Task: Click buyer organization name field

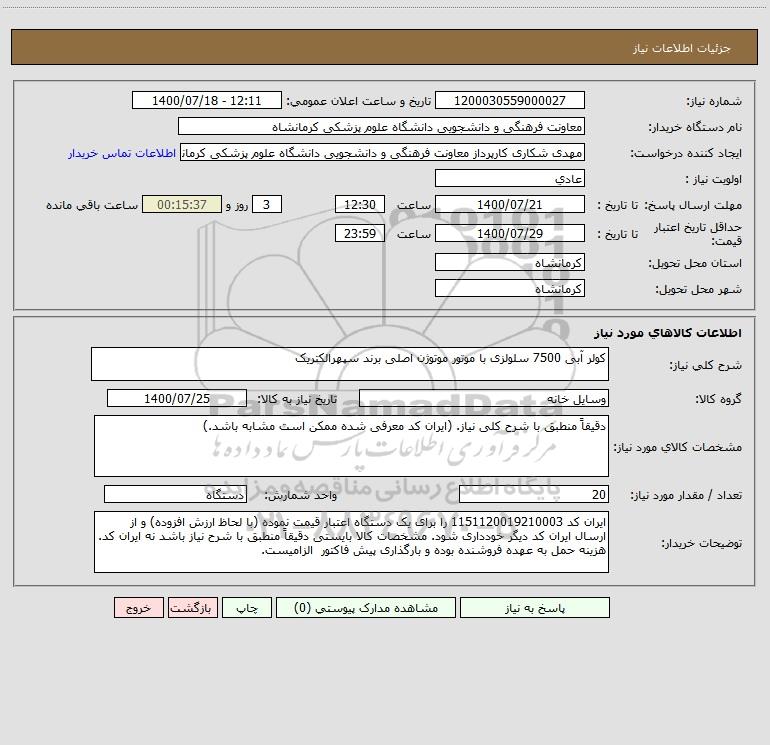Action: [382, 126]
